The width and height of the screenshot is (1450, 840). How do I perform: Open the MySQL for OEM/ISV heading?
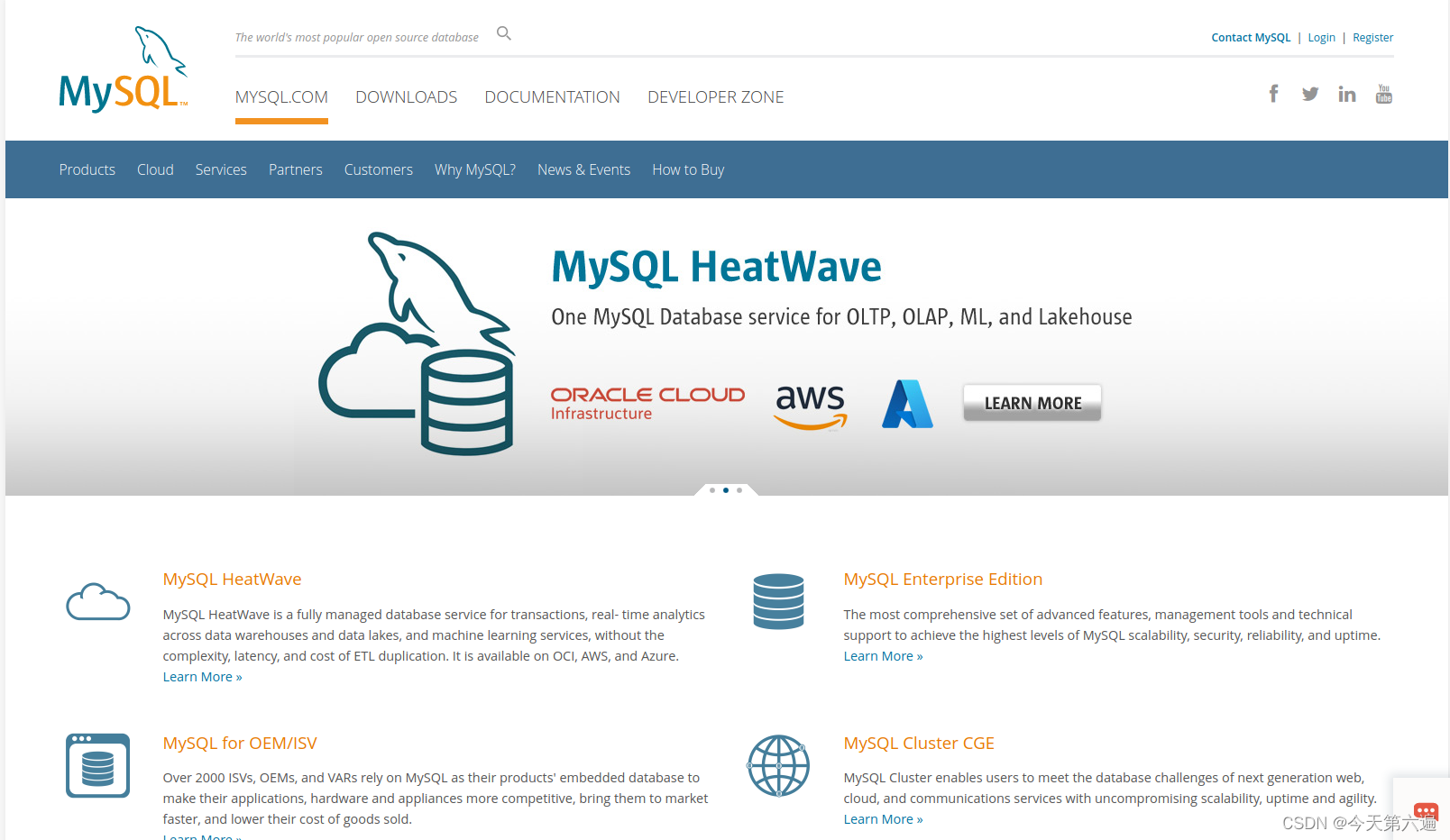240,744
